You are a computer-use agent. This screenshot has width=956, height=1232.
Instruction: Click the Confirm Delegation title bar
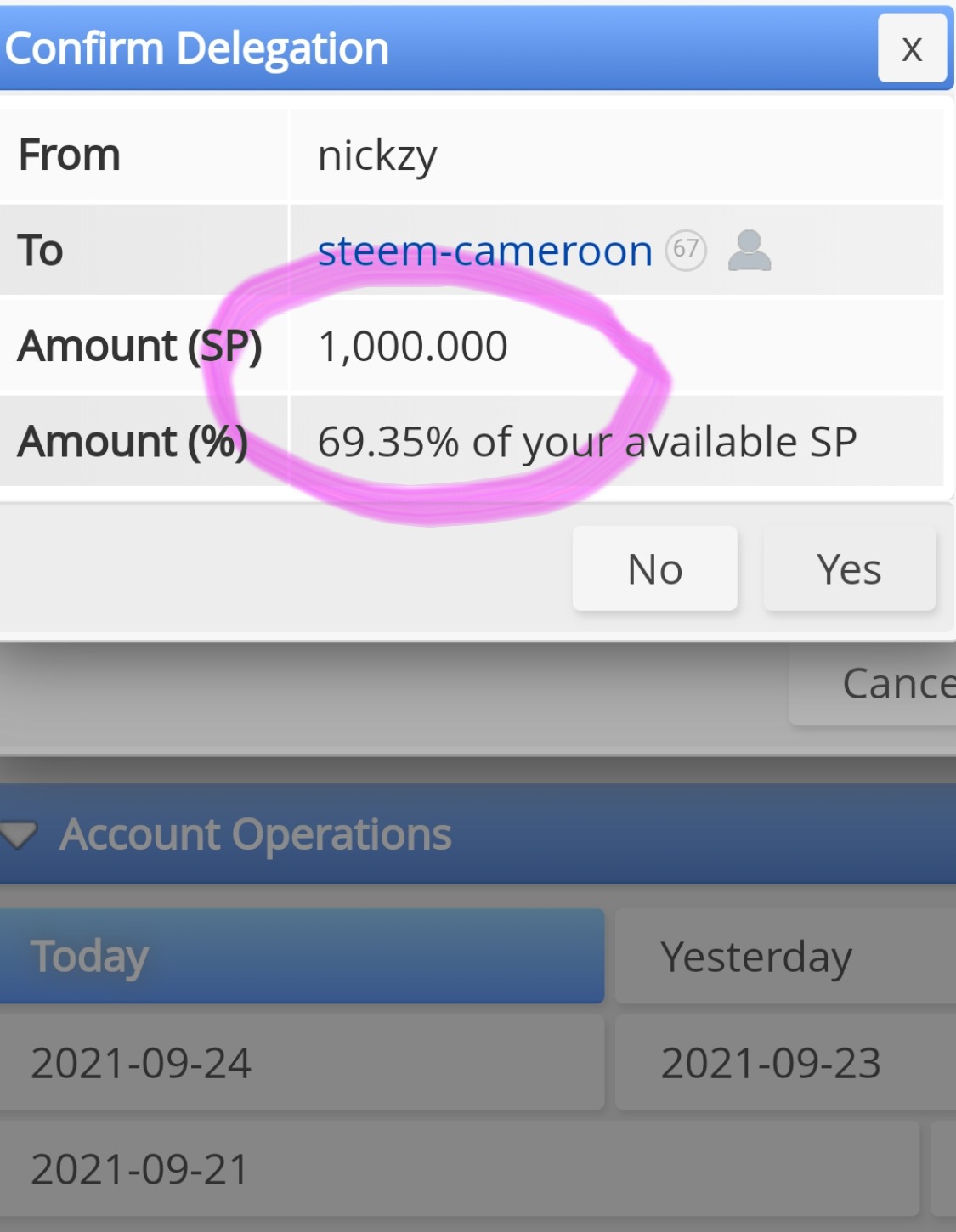point(425,48)
